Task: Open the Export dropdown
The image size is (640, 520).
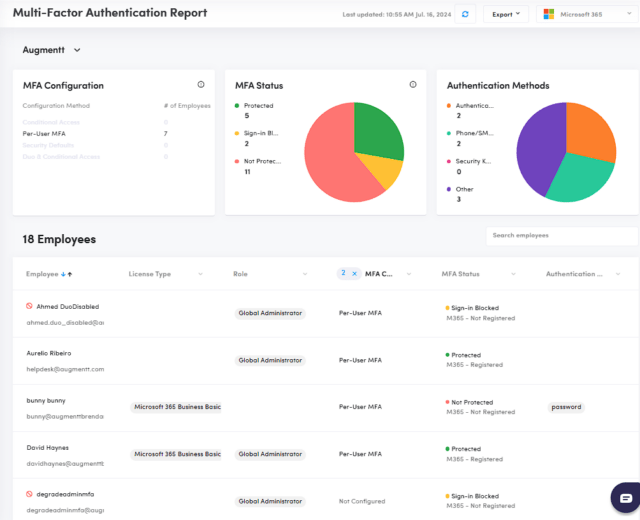Action: tap(506, 14)
